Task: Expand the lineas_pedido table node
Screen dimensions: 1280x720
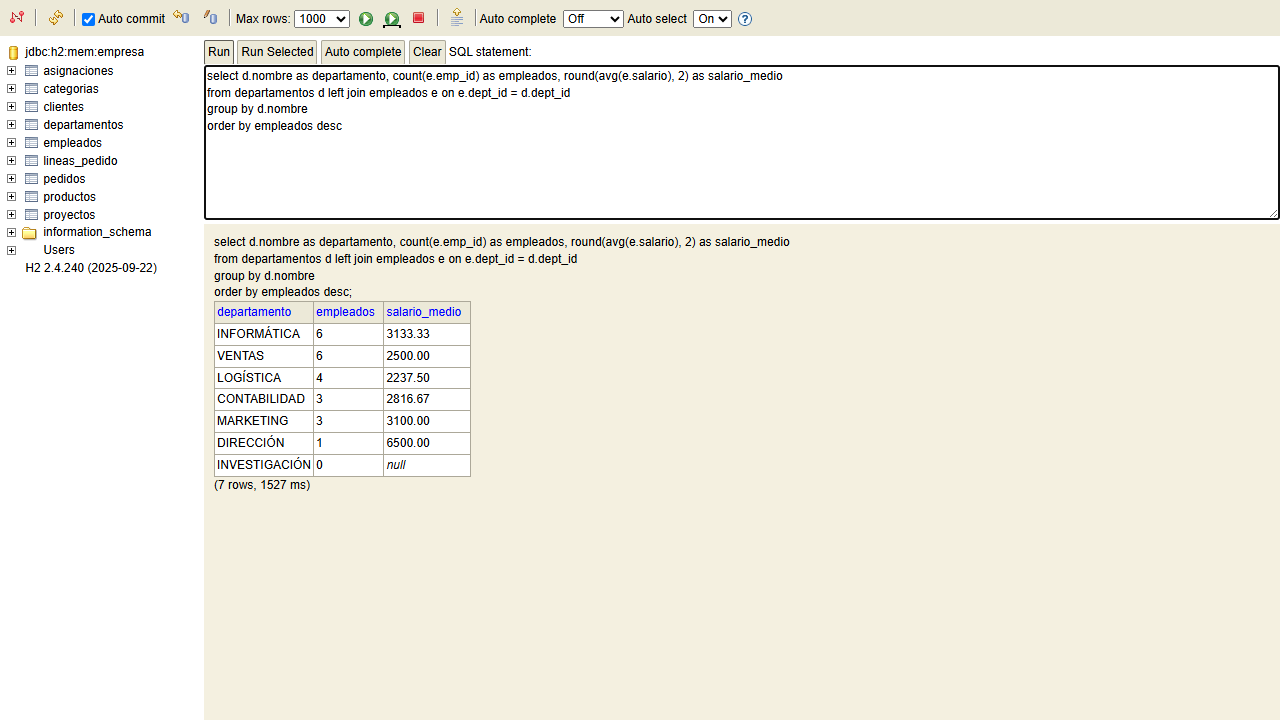Action: click(x=11, y=161)
